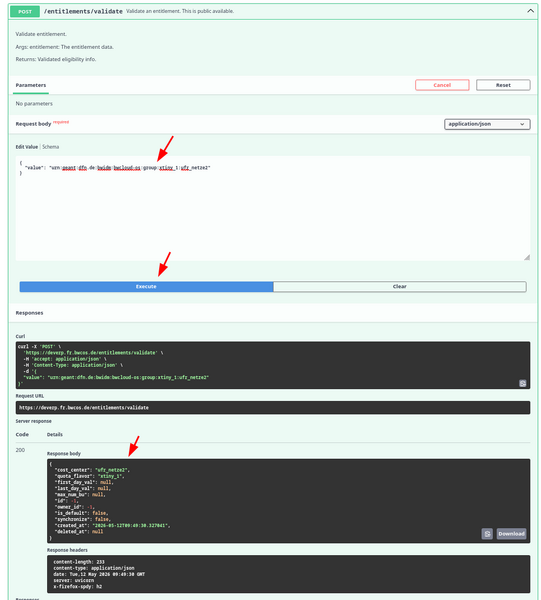
Task: Click the red Cancel button
Action: (x=442, y=85)
